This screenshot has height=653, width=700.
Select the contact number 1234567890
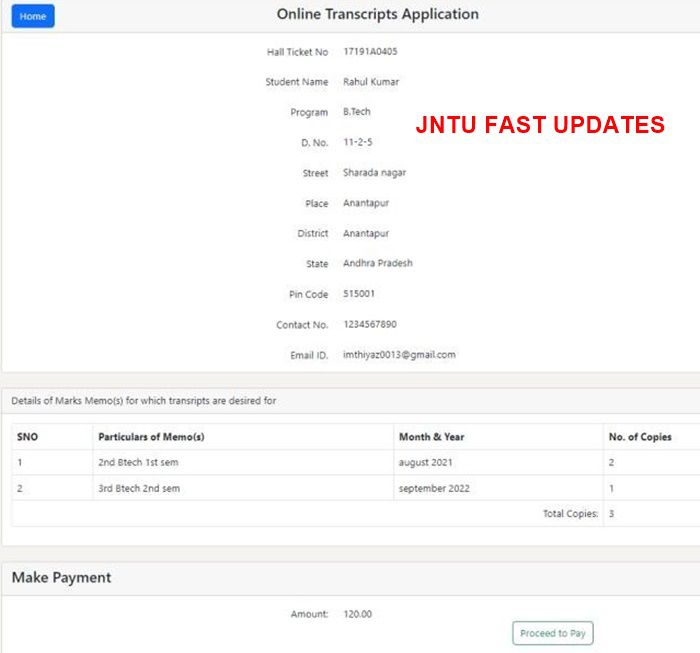point(369,324)
